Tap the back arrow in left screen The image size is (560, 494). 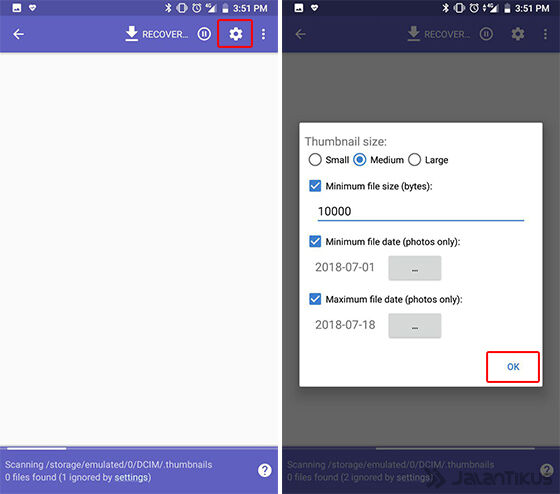[18, 34]
